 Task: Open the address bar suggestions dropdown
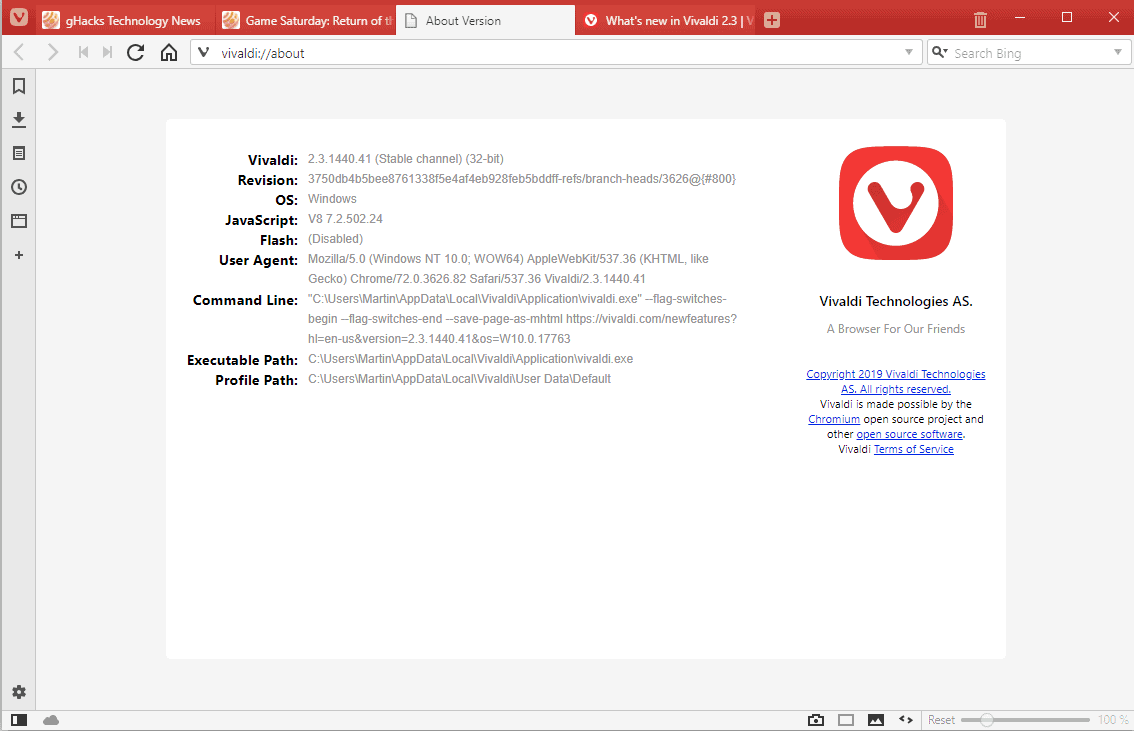(909, 51)
